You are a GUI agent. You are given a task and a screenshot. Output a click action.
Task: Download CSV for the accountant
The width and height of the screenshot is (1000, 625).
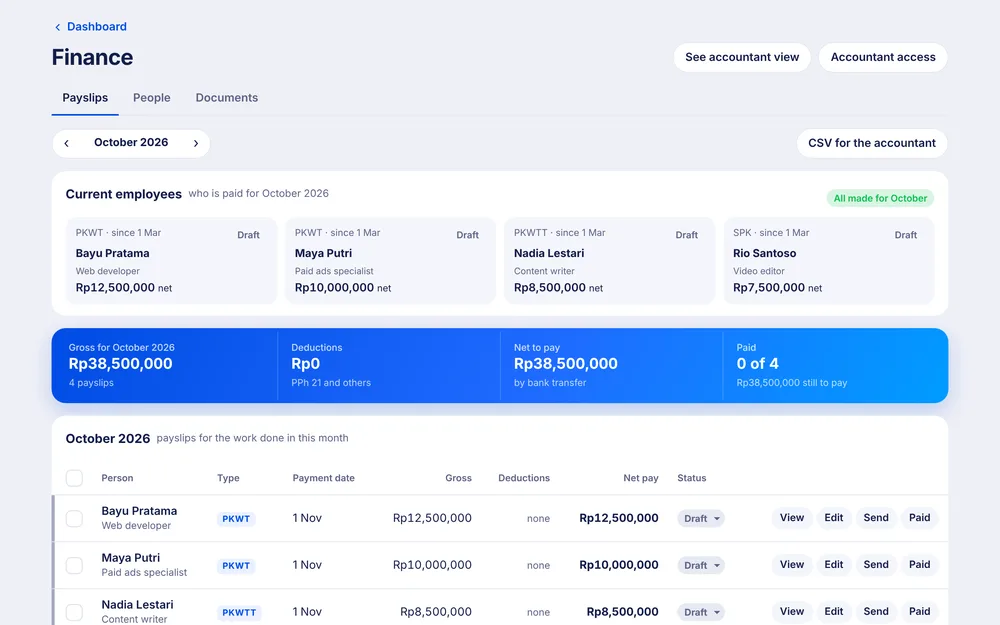click(872, 143)
